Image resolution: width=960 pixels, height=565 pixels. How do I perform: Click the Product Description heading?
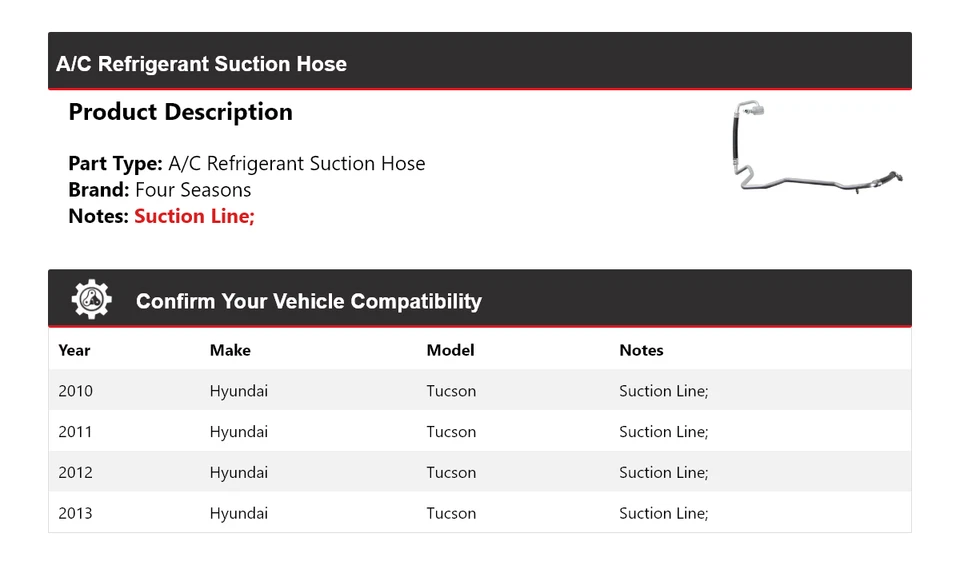click(x=180, y=112)
